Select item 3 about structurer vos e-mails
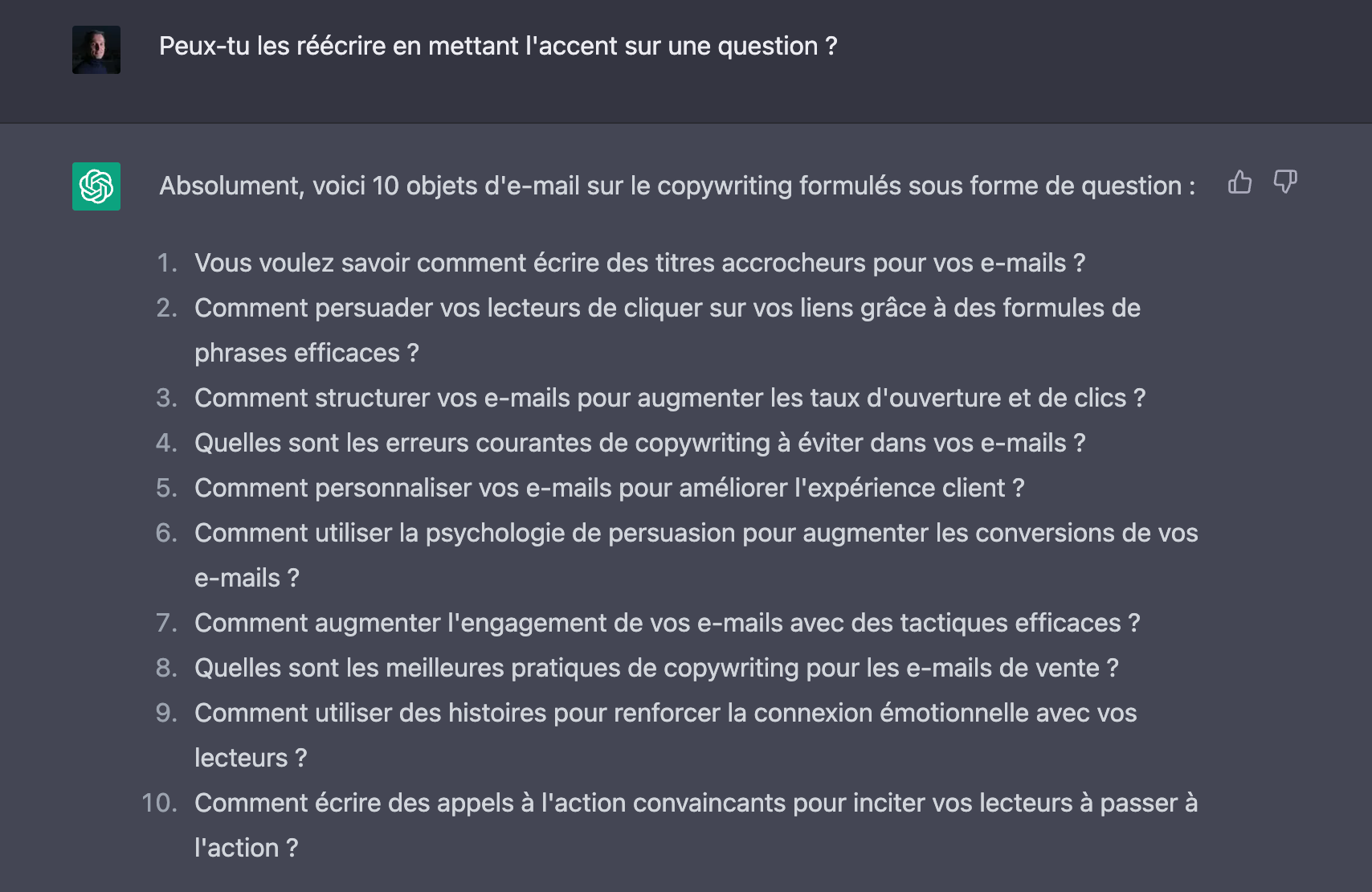This screenshot has height=892, width=1372. click(x=670, y=397)
